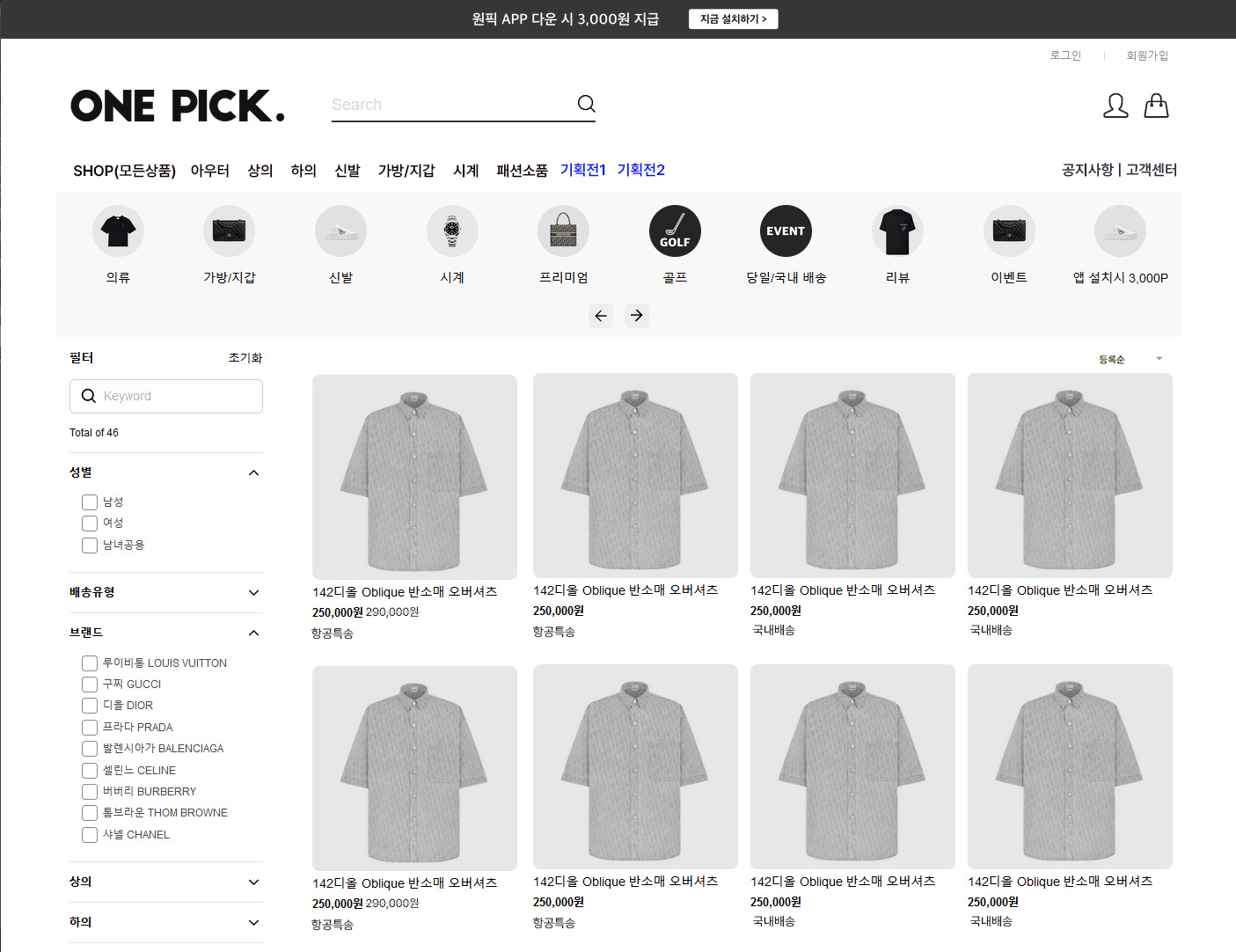
Task: Click the ONE PICK. logo
Action: pyautogui.click(x=178, y=106)
